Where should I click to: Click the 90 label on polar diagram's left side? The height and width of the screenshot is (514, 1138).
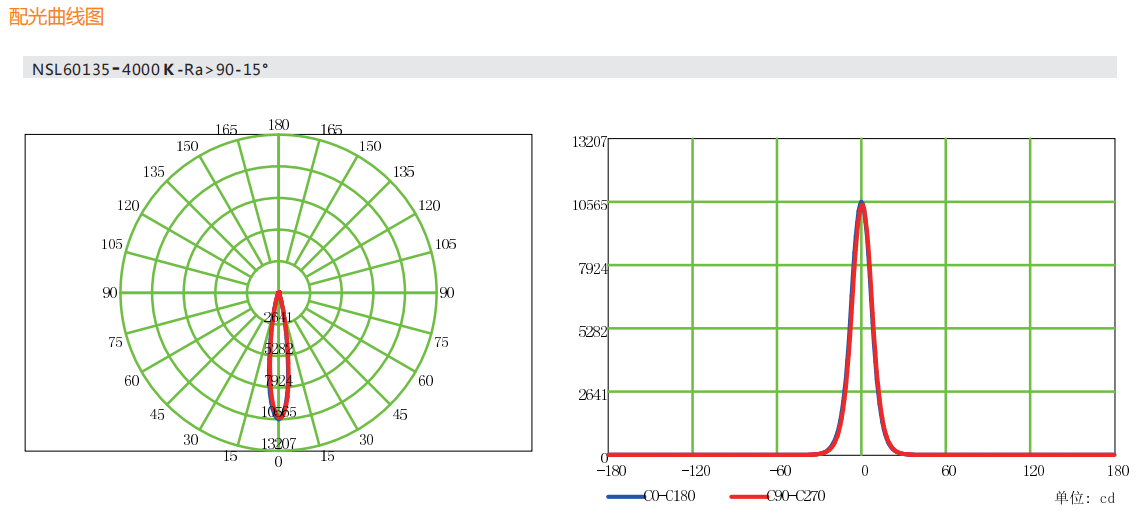(x=110, y=293)
